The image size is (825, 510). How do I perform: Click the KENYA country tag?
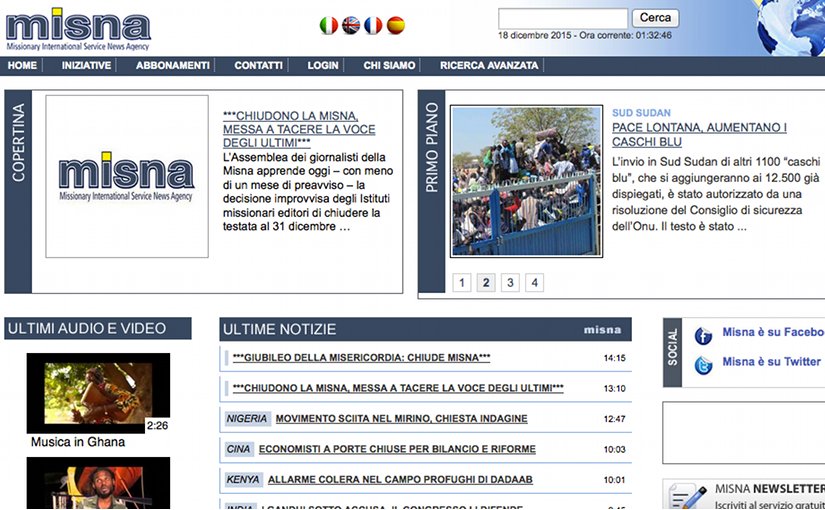tap(243, 479)
